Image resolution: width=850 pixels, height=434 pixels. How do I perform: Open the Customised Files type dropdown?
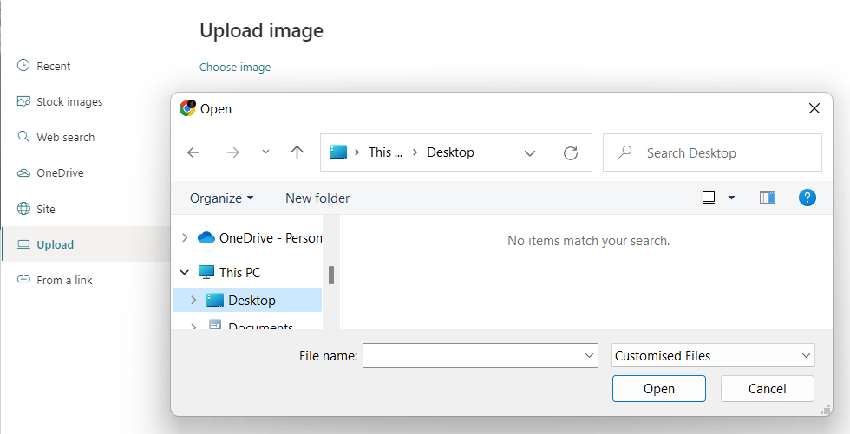pyautogui.click(x=713, y=355)
